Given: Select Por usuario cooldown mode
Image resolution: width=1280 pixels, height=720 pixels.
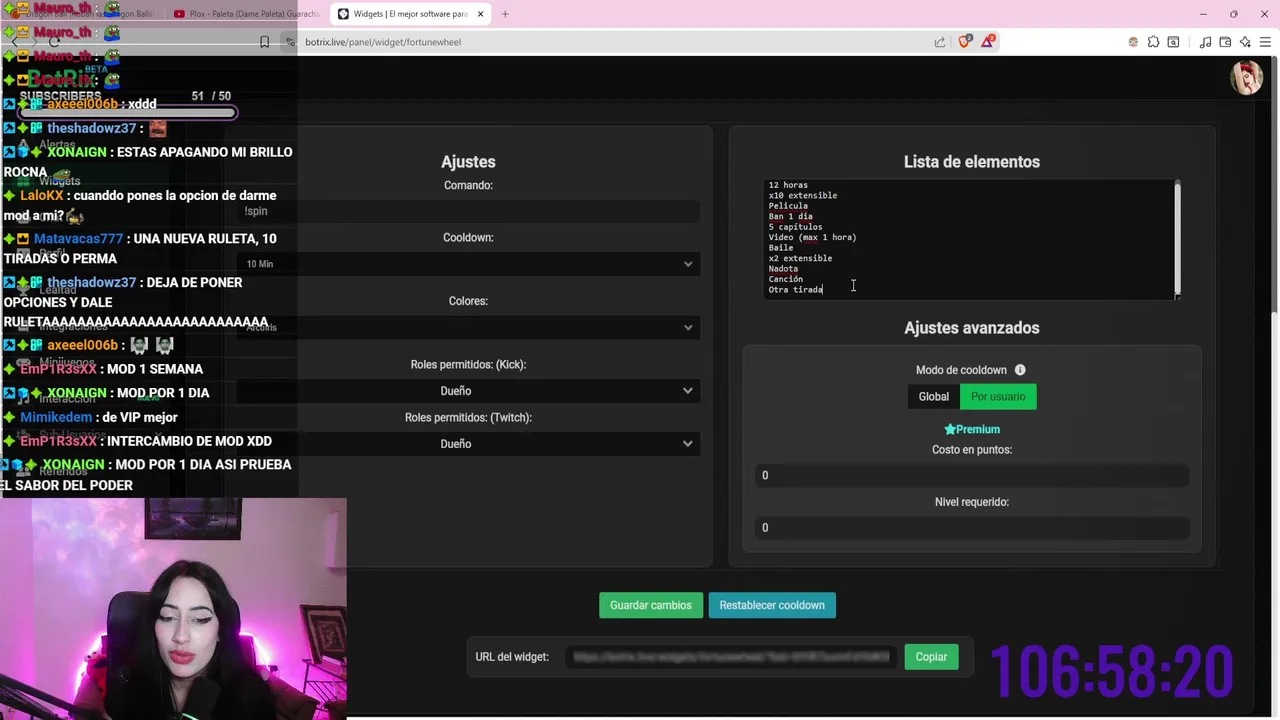Looking at the screenshot, I should (x=998, y=397).
